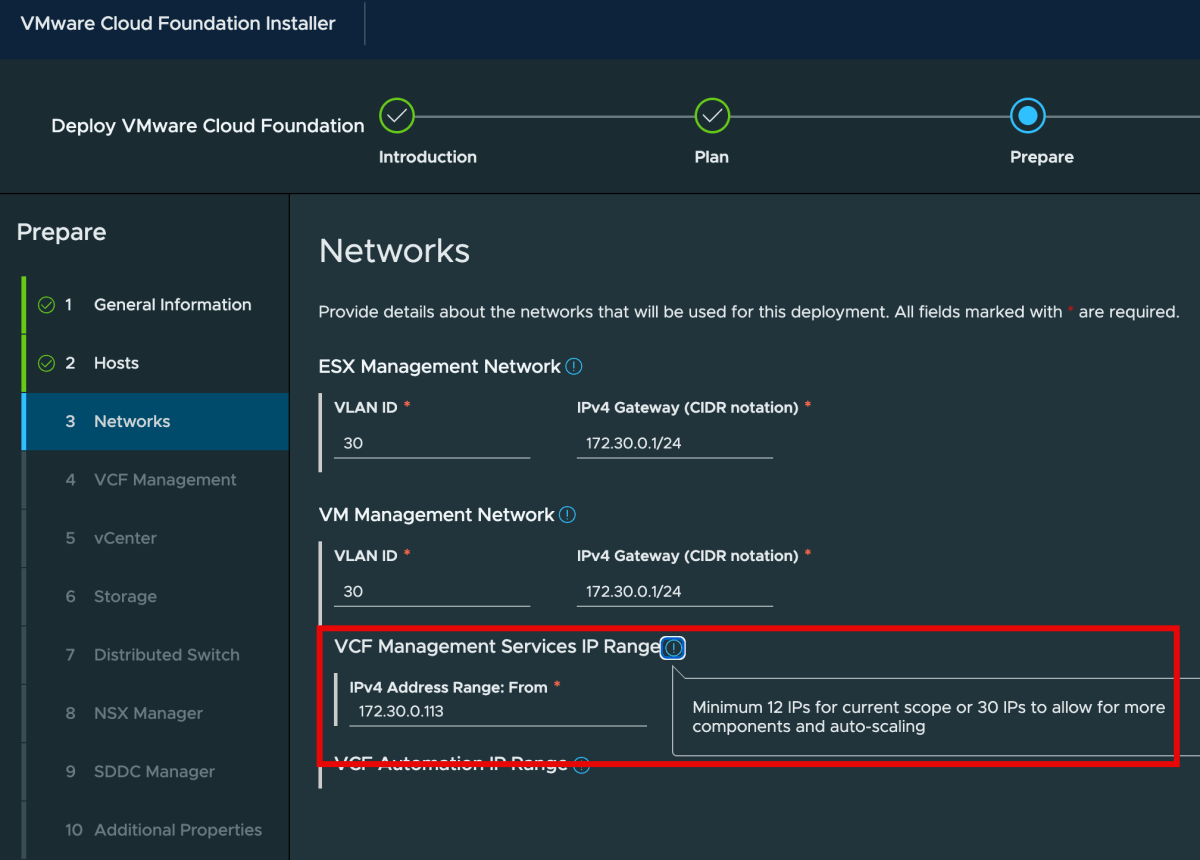Image resolution: width=1200 pixels, height=860 pixels.
Task: Click the Plan step checkmark circle
Action: tap(712, 116)
